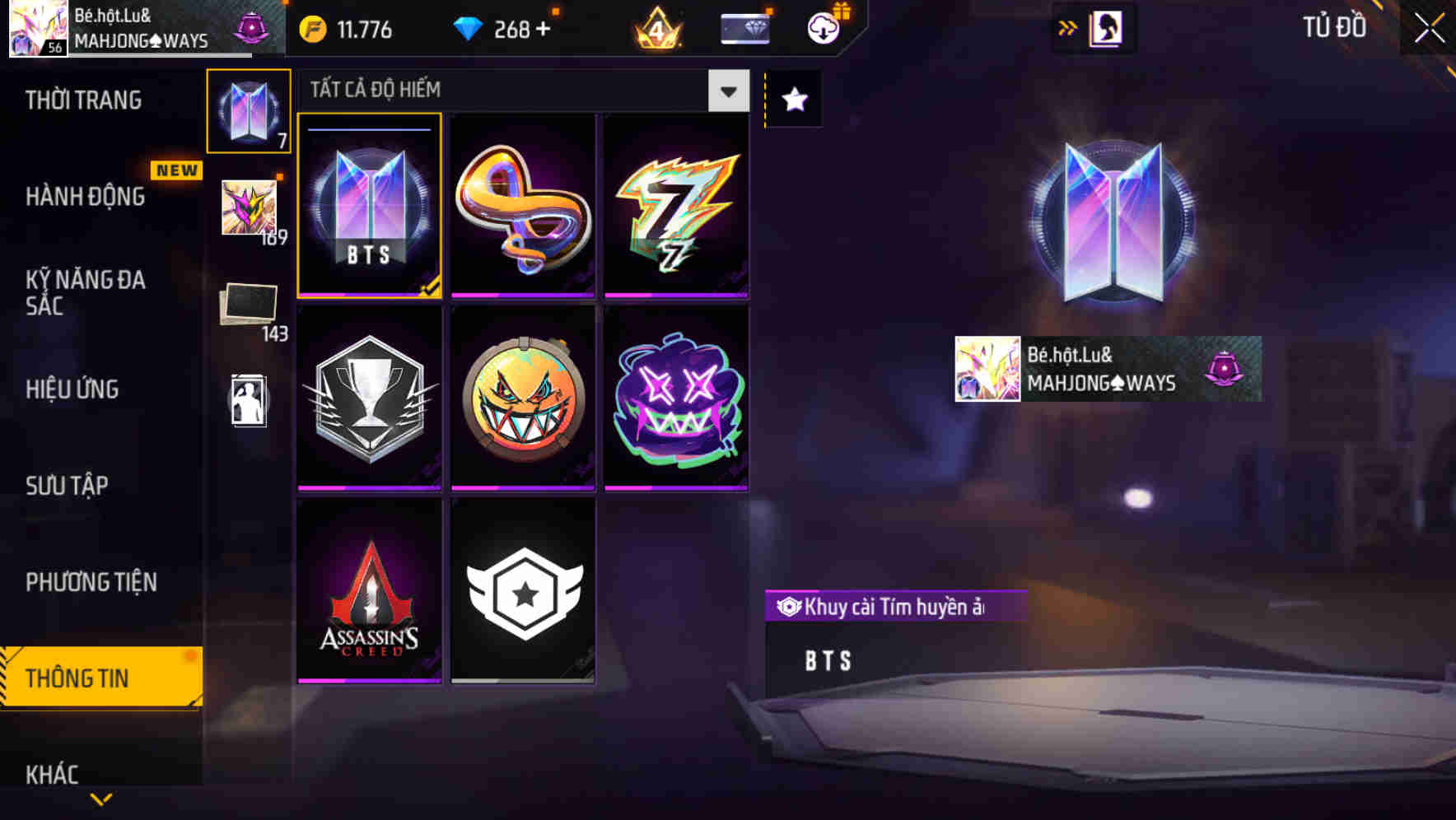Open the Sưu Tập category

(67, 486)
